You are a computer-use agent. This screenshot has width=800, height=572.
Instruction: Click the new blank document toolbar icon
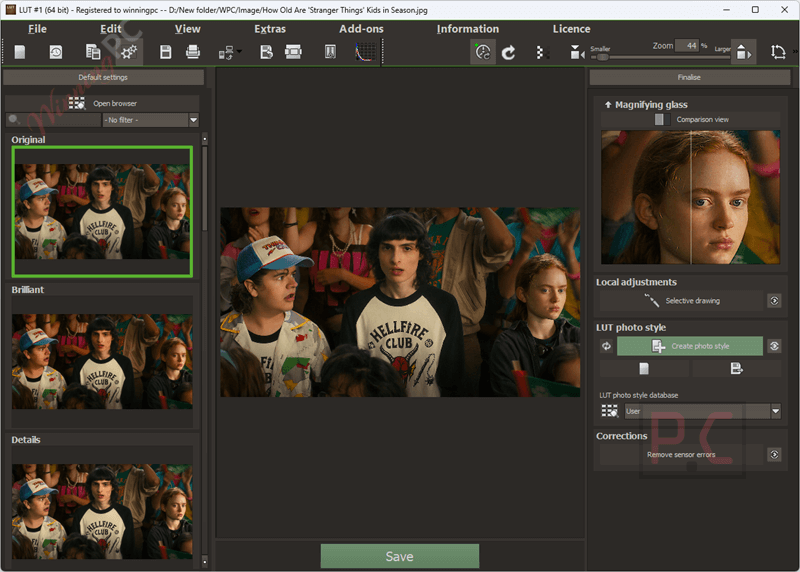(x=20, y=52)
